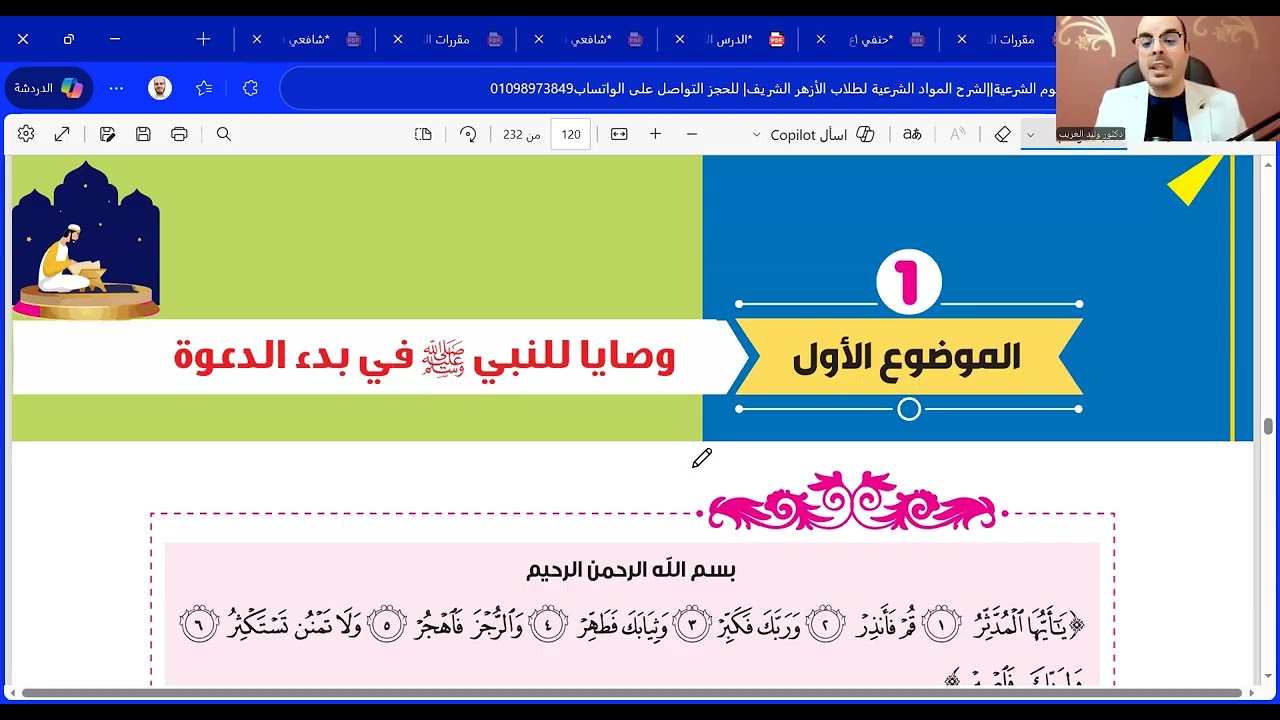Close the الدرس tab
Viewport: 1280px width, 720px height.
[x=680, y=40]
